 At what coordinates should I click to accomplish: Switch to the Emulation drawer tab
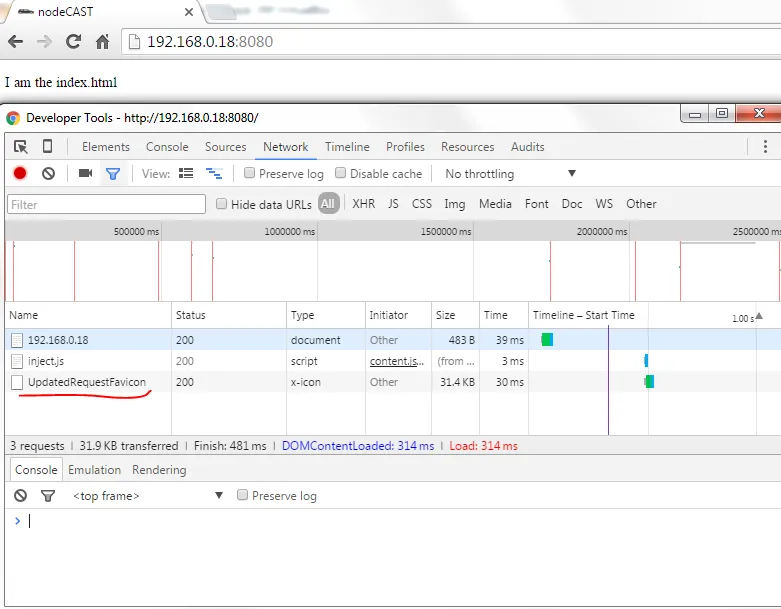pos(95,470)
